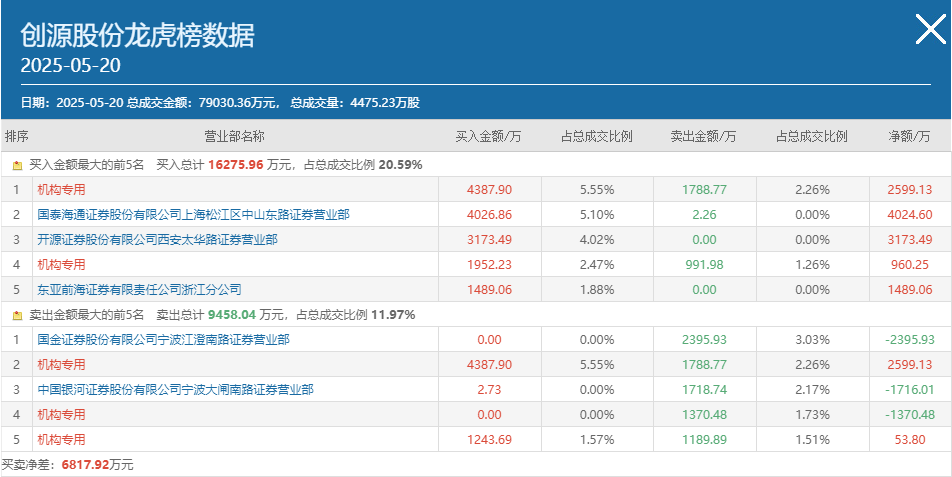Select the buy amount 4026.86 cell
This screenshot has width=952, height=477.
[489, 215]
